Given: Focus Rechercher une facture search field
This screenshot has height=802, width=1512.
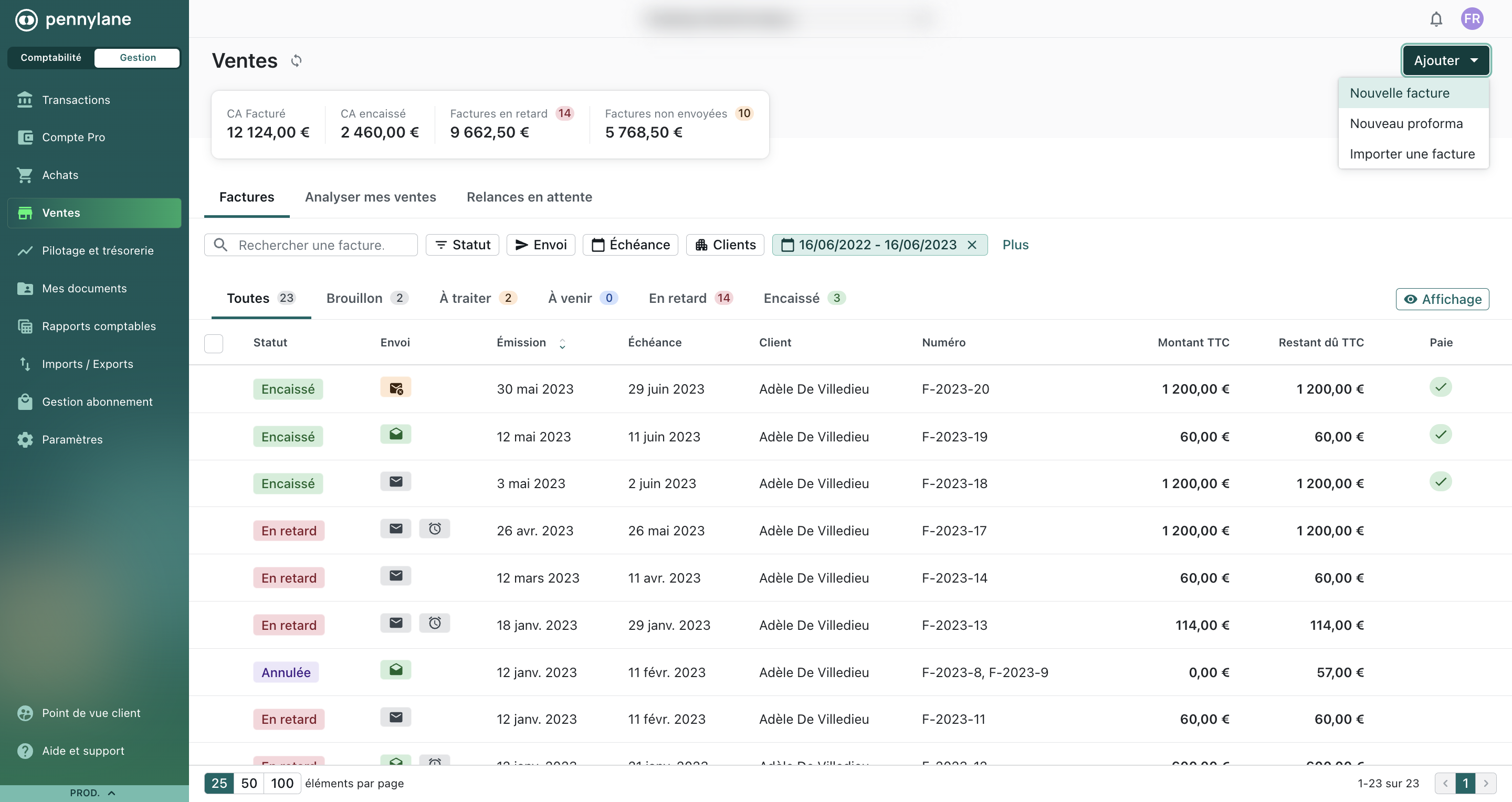Looking at the screenshot, I should (311, 245).
